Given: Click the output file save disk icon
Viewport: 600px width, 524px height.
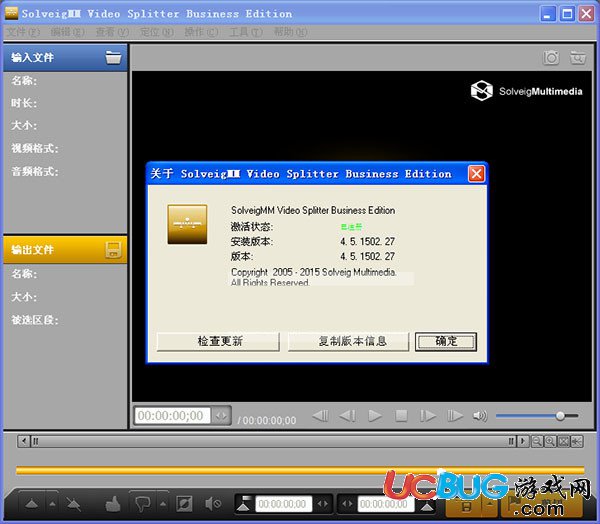Looking at the screenshot, I should (113, 250).
